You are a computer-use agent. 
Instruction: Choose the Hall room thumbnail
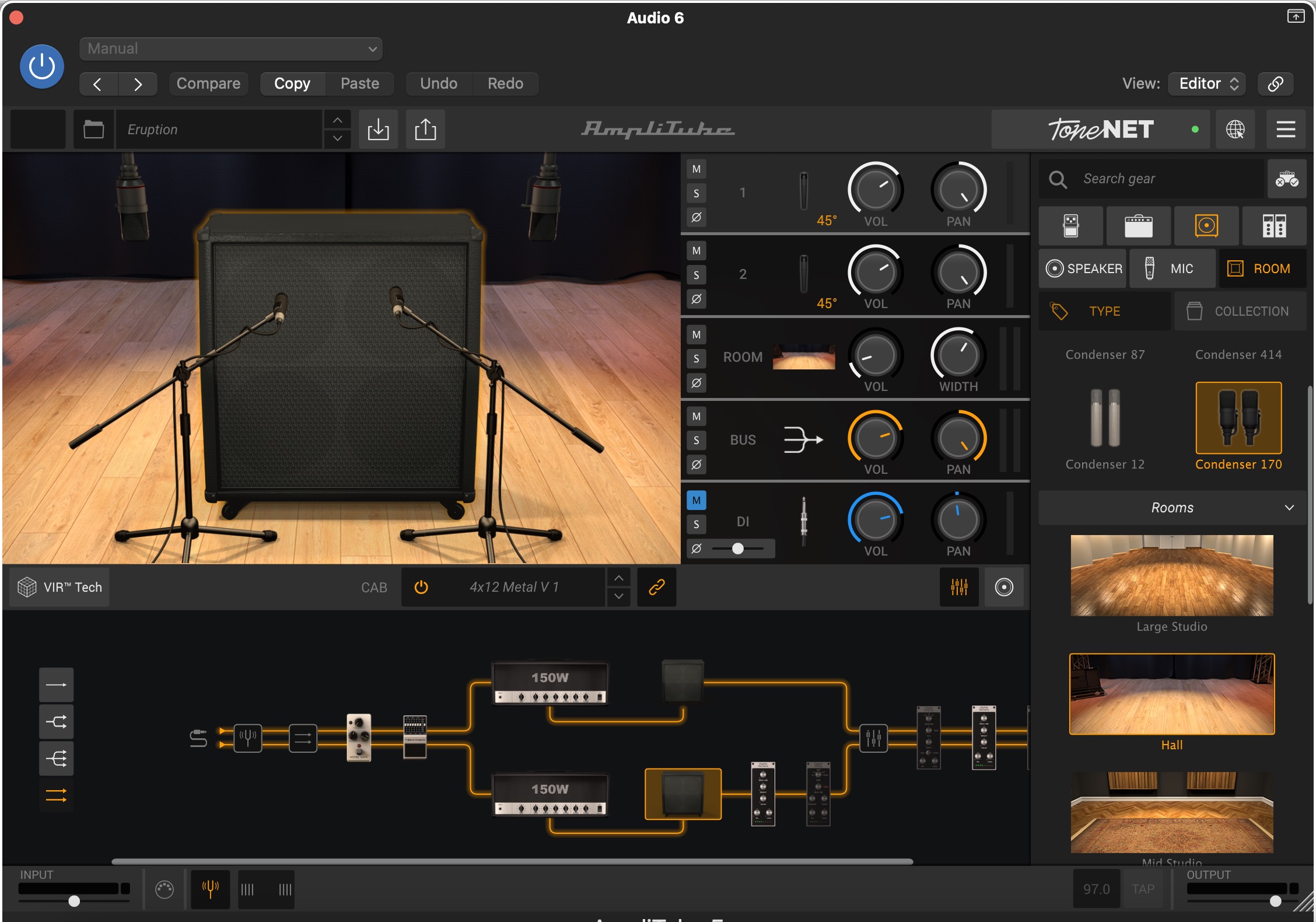tap(1172, 694)
